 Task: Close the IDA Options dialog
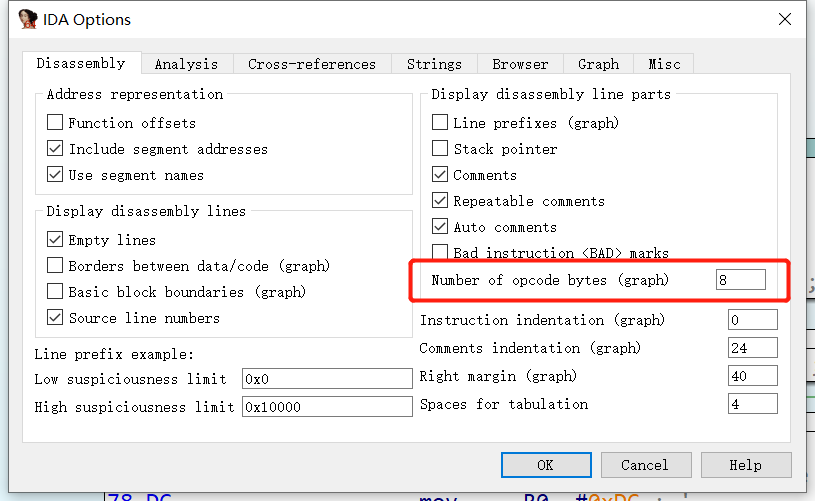pos(784,19)
